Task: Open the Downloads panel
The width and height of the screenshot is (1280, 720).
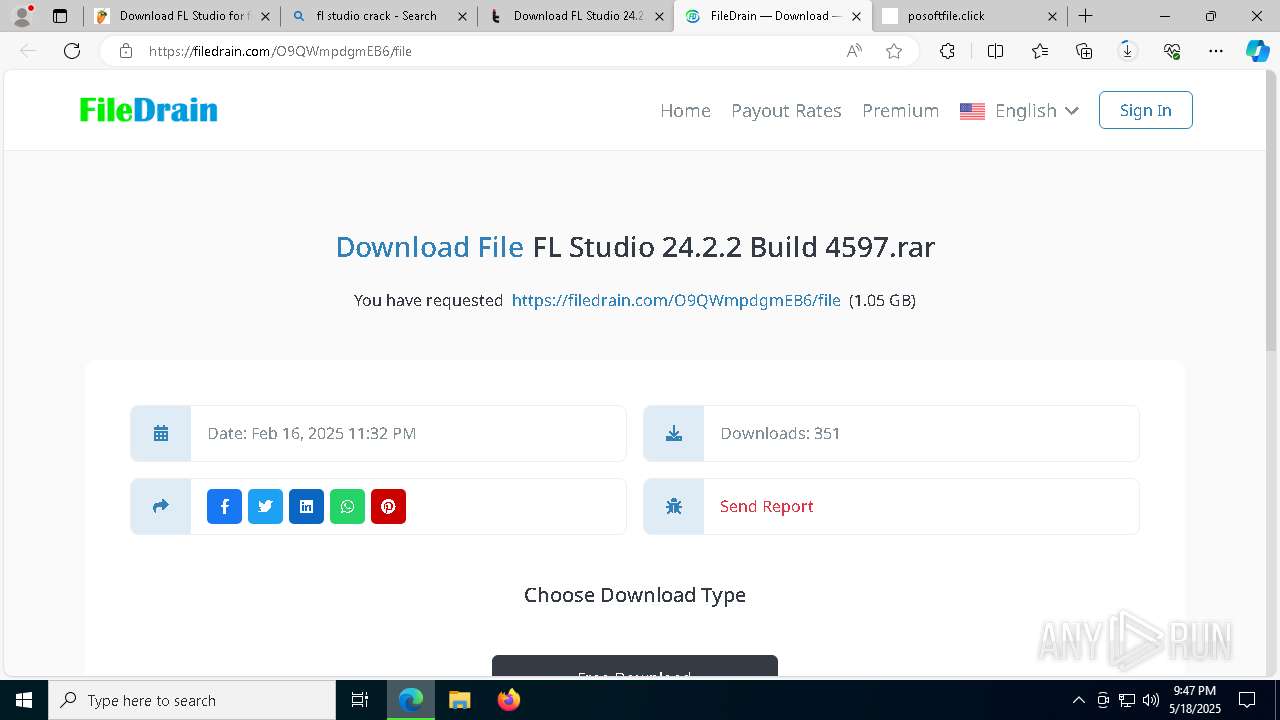Action: point(1128,51)
